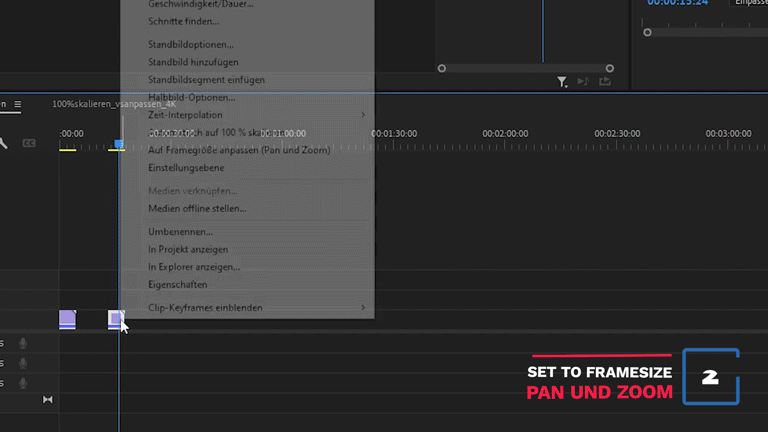Choose Auf Framegröße anpassen (Pan und Zoom)
This screenshot has height=432, width=768.
pos(238,150)
